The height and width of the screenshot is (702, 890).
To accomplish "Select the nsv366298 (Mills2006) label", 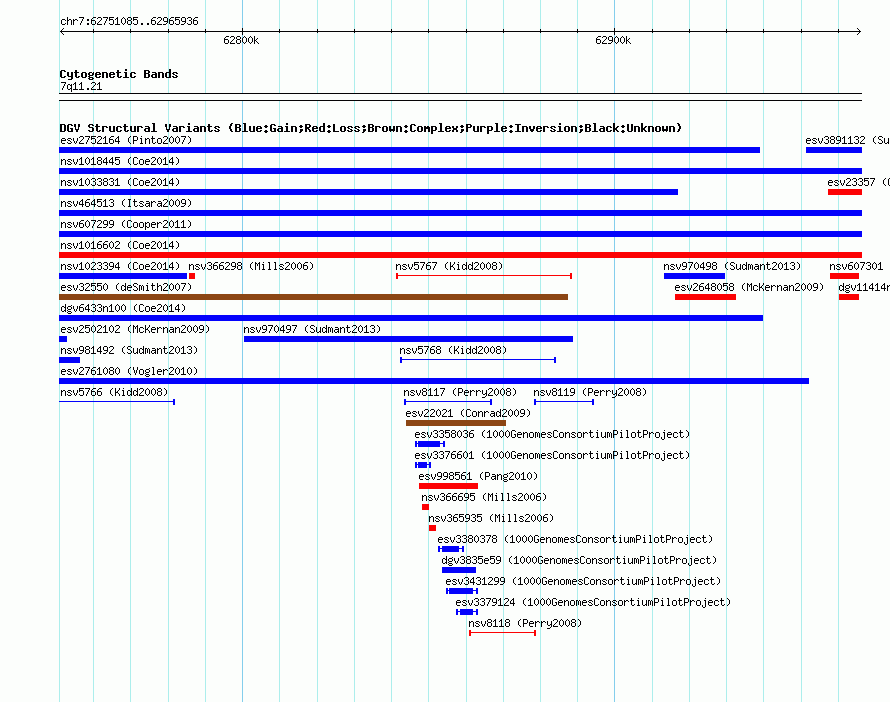I will [x=251, y=266].
